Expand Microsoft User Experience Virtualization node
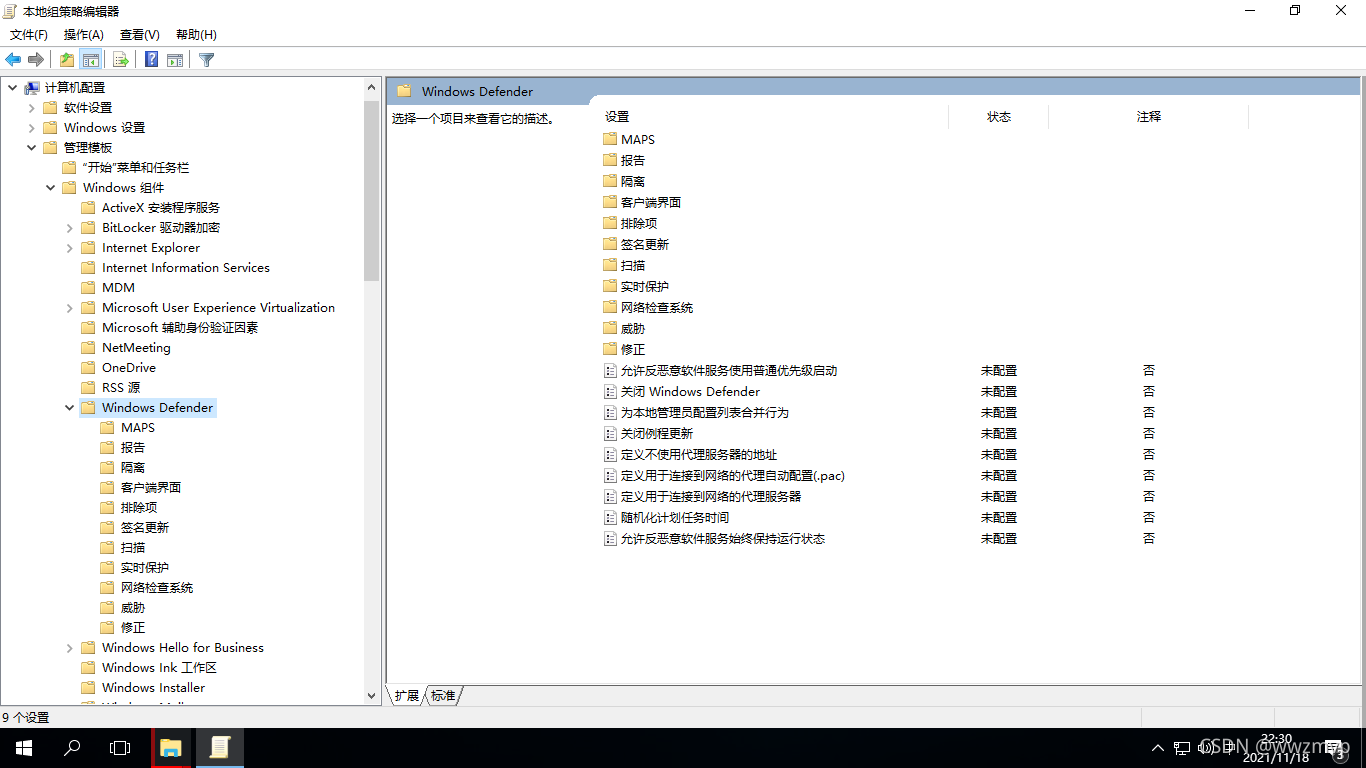The image size is (1366, 768). point(70,308)
